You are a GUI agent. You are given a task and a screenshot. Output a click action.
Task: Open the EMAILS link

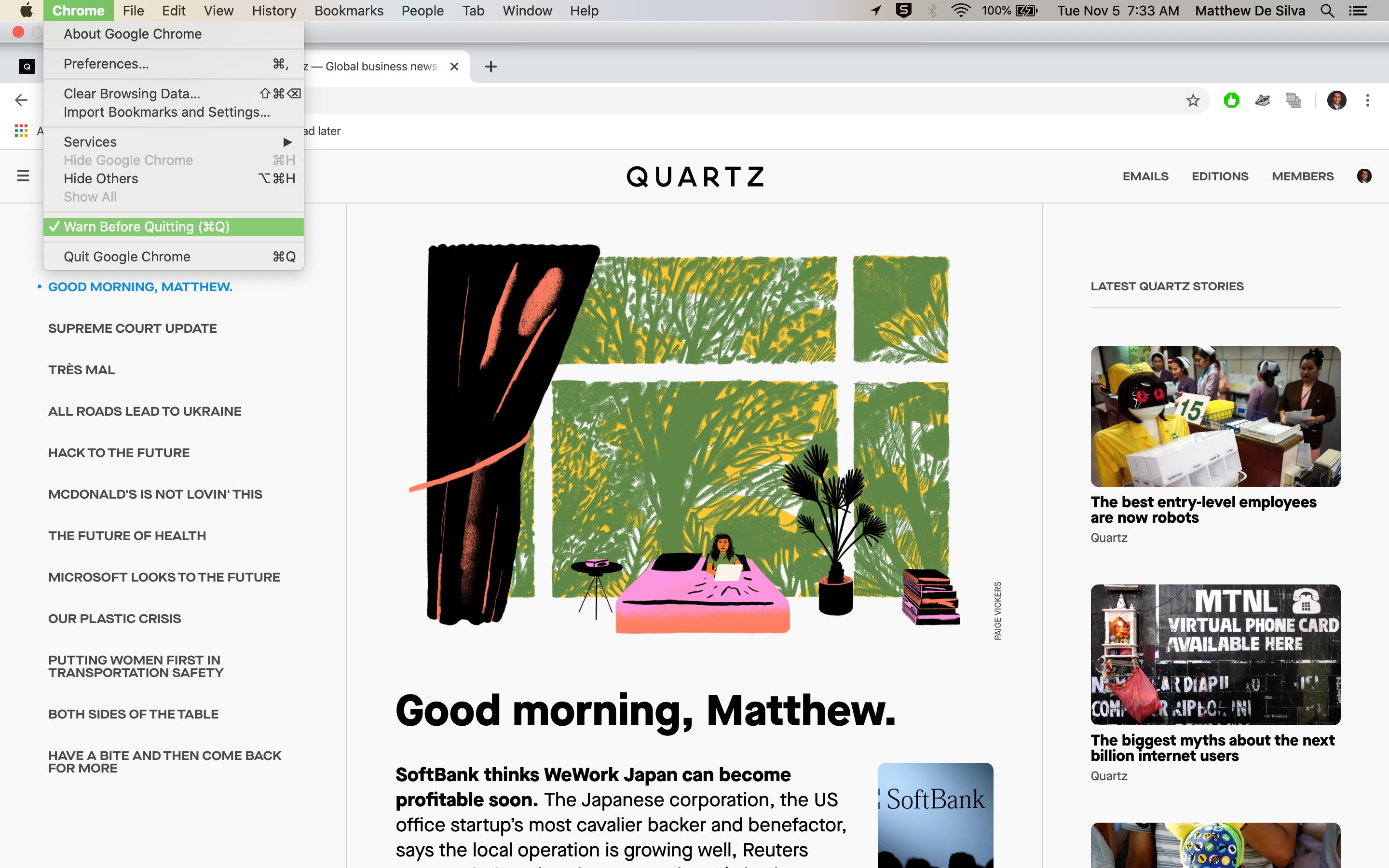1145,176
